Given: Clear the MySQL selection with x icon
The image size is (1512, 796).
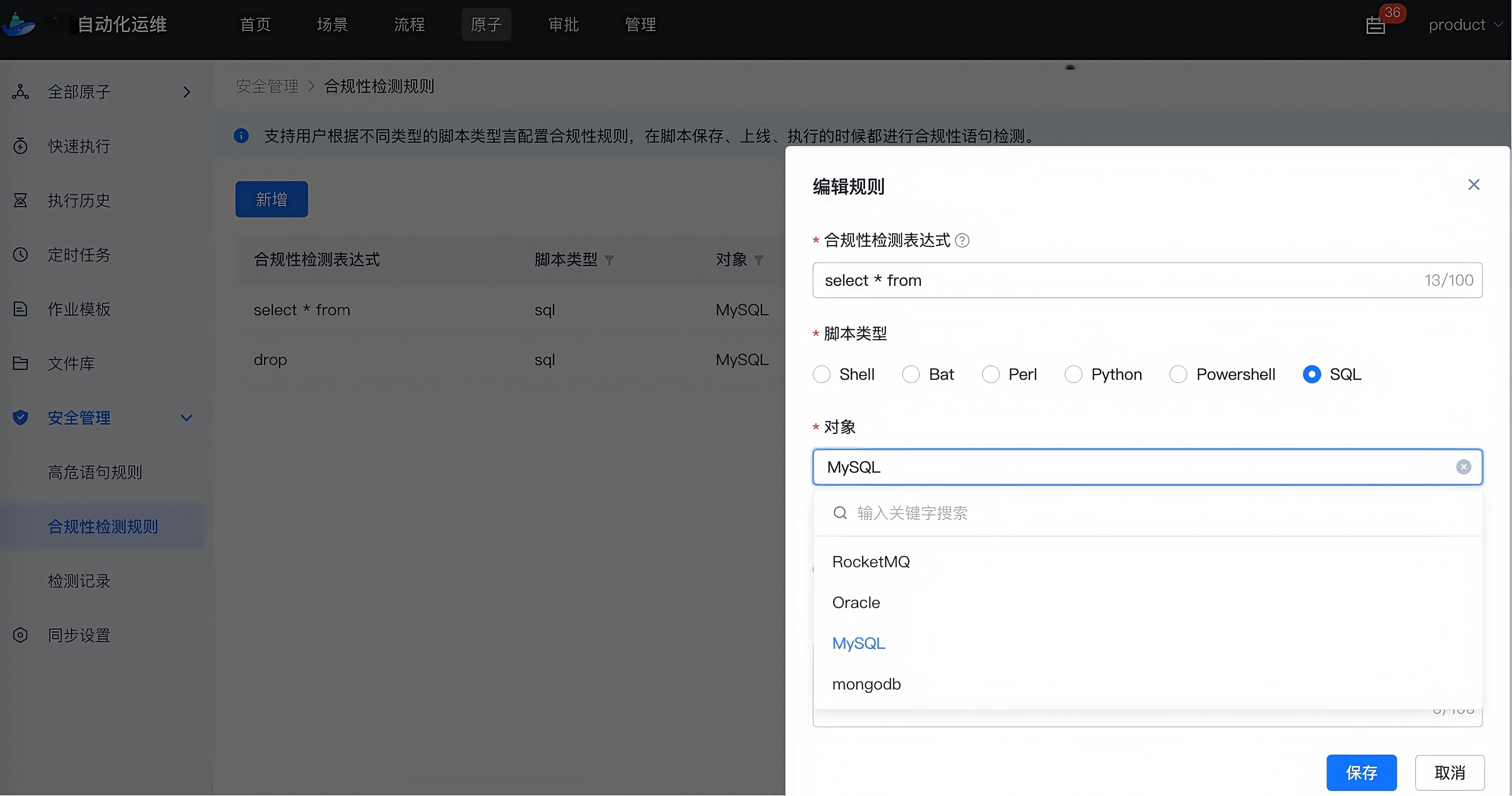Looking at the screenshot, I should (1463, 467).
